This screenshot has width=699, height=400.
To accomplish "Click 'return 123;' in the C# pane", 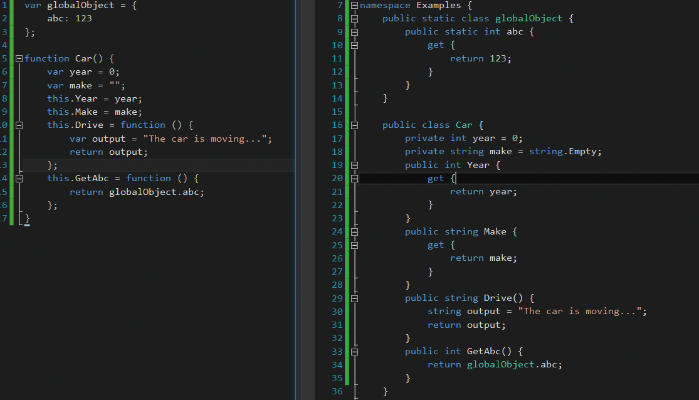I will 481,58.
